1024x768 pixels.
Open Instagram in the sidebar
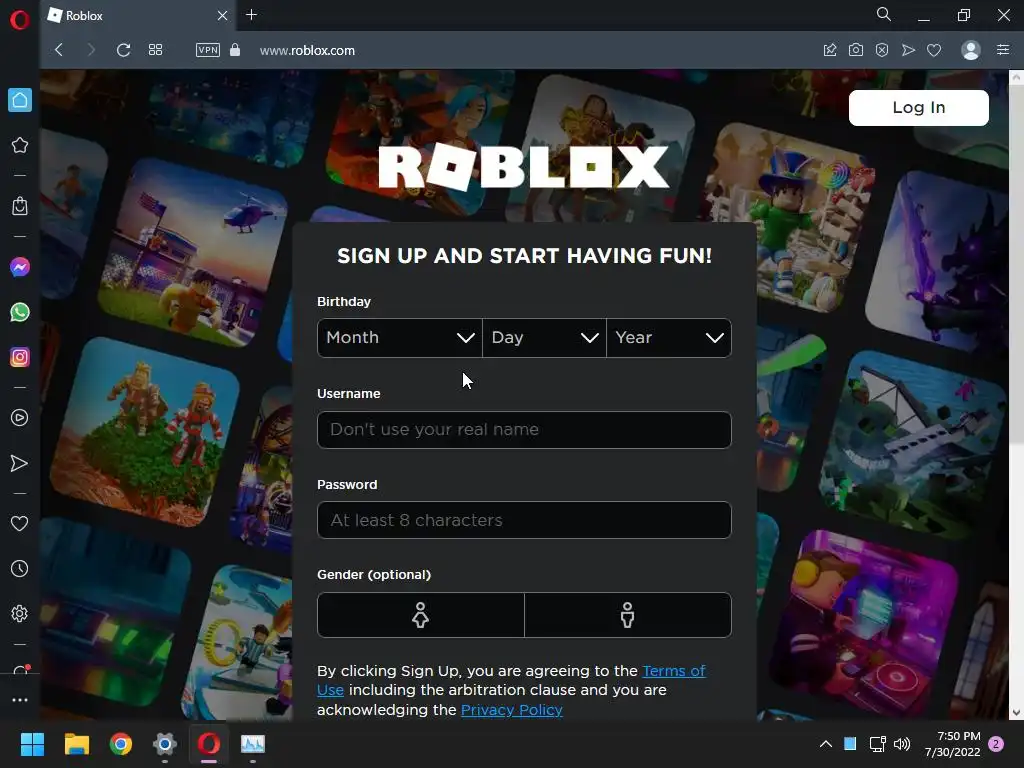[x=20, y=357]
